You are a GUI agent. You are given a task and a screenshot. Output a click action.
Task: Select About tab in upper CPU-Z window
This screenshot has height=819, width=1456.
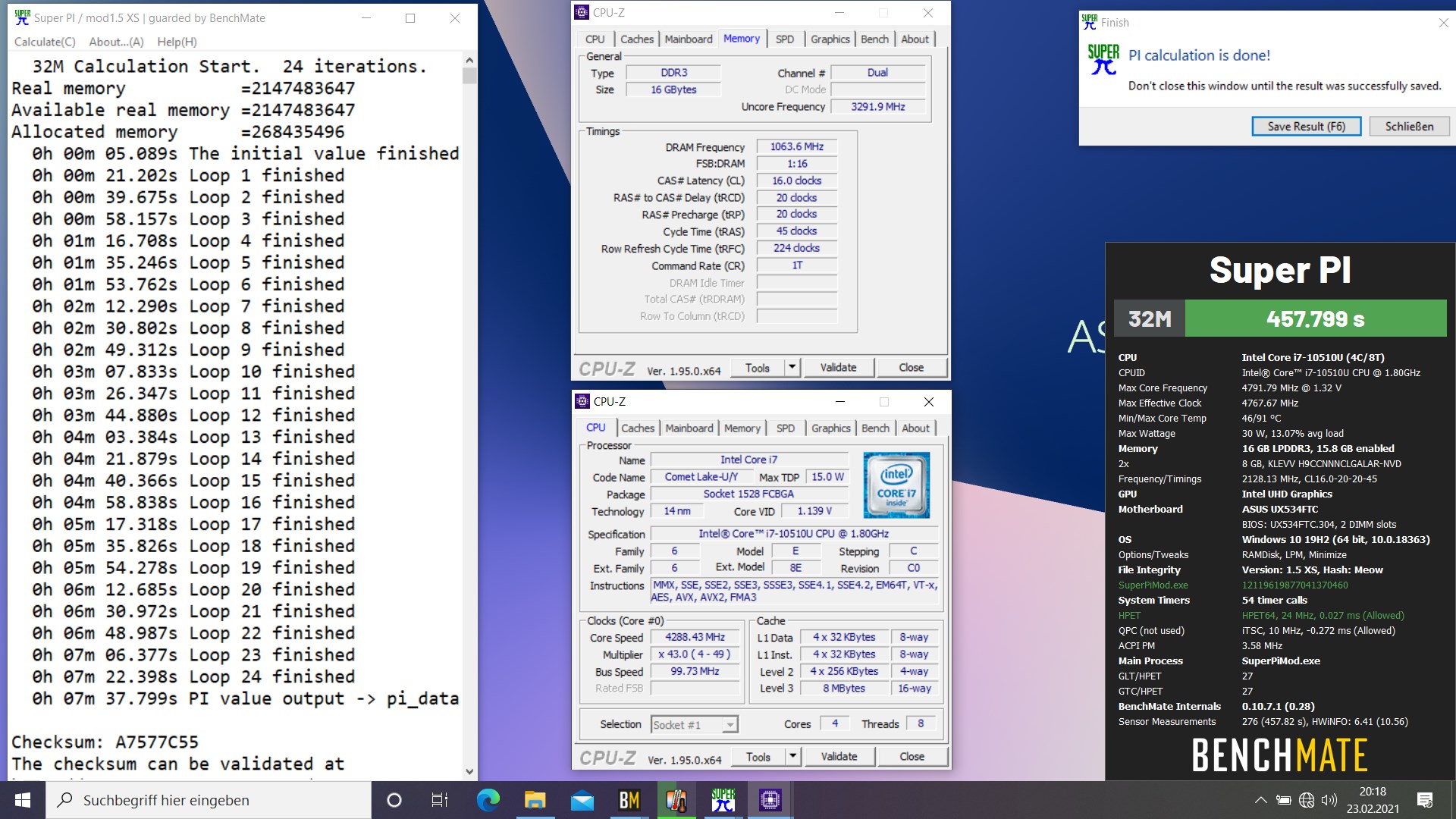point(915,39)
